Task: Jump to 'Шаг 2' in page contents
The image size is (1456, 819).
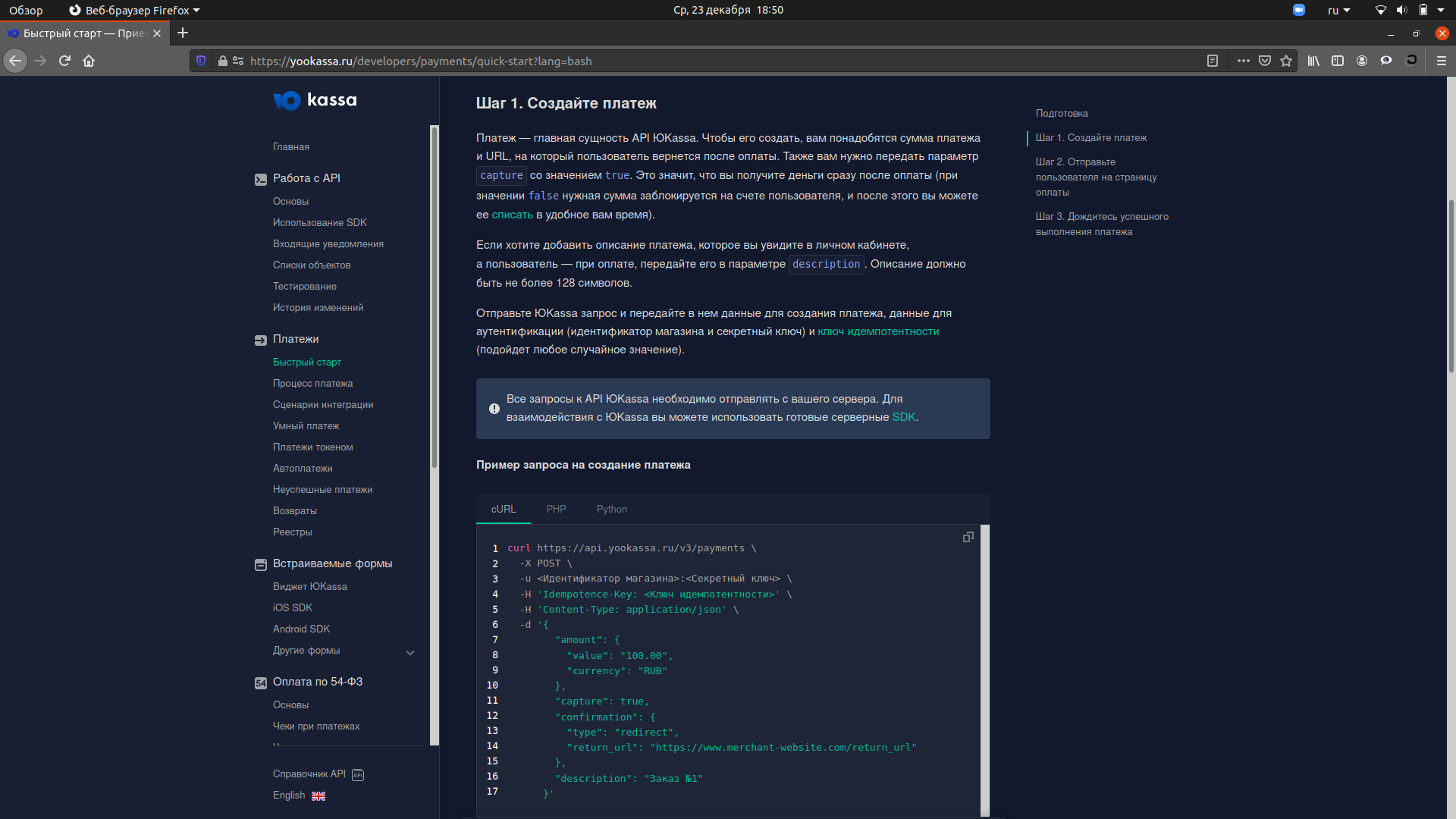Action: [x=1097, y=177]
